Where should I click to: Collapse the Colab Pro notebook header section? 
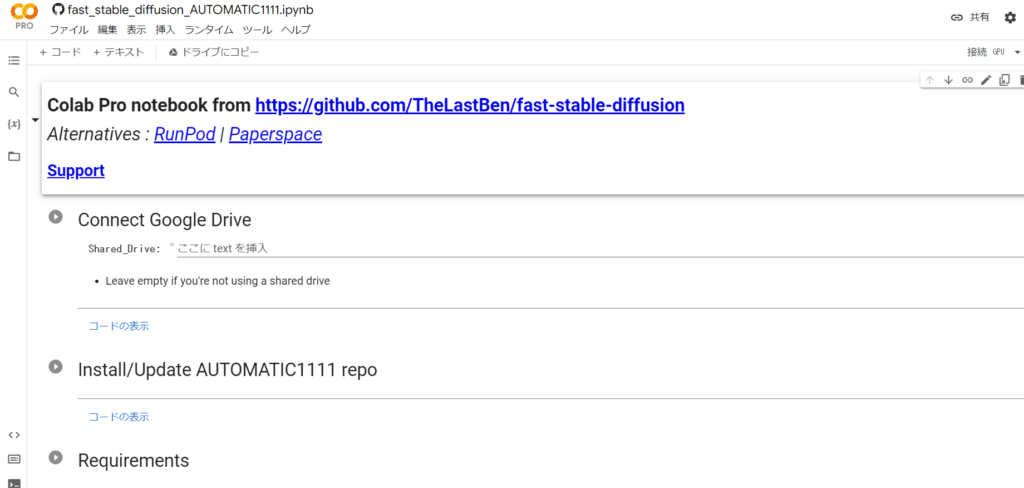click(x=35, y=120)
